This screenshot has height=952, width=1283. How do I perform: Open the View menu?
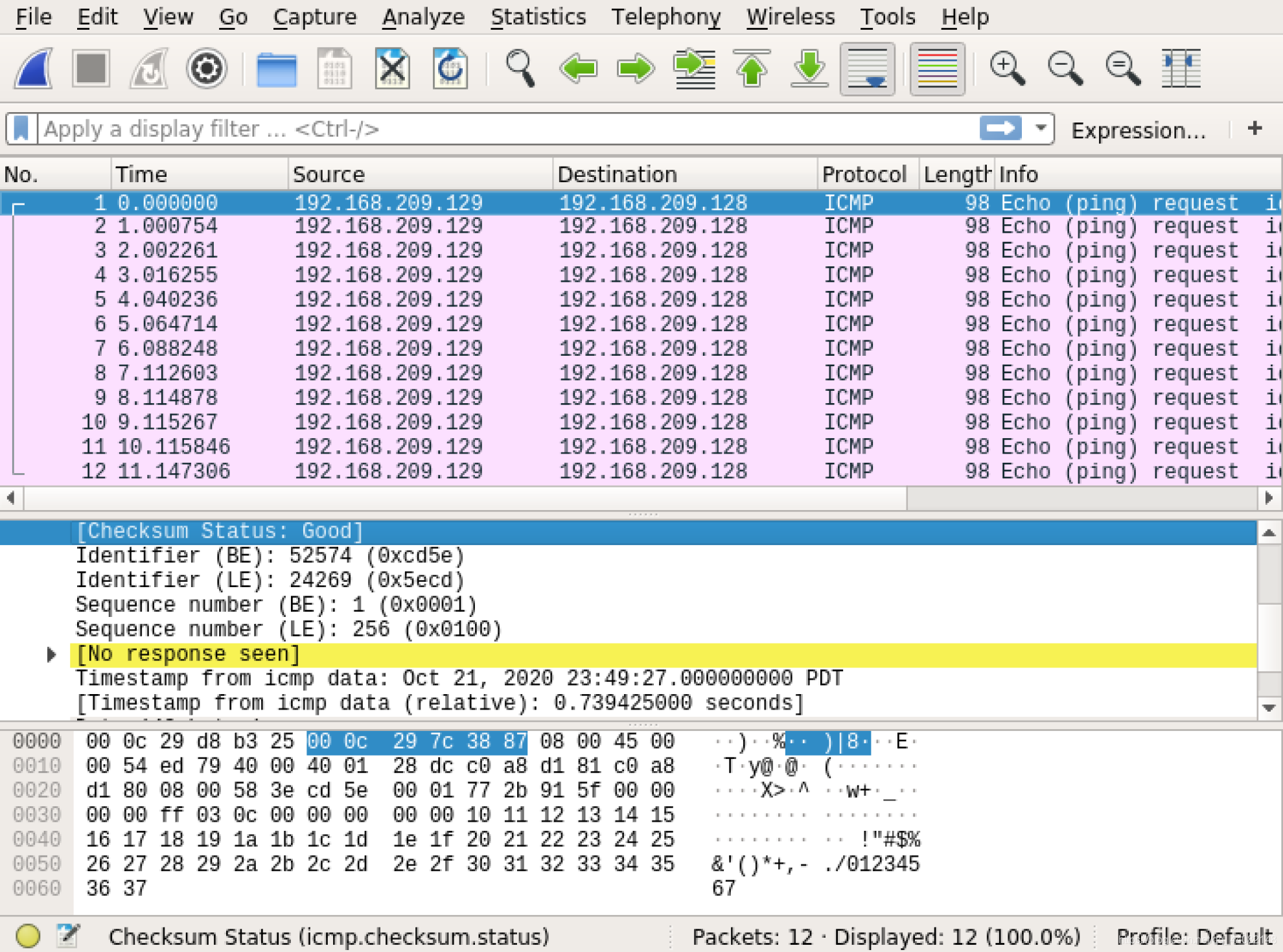(168, 16)
